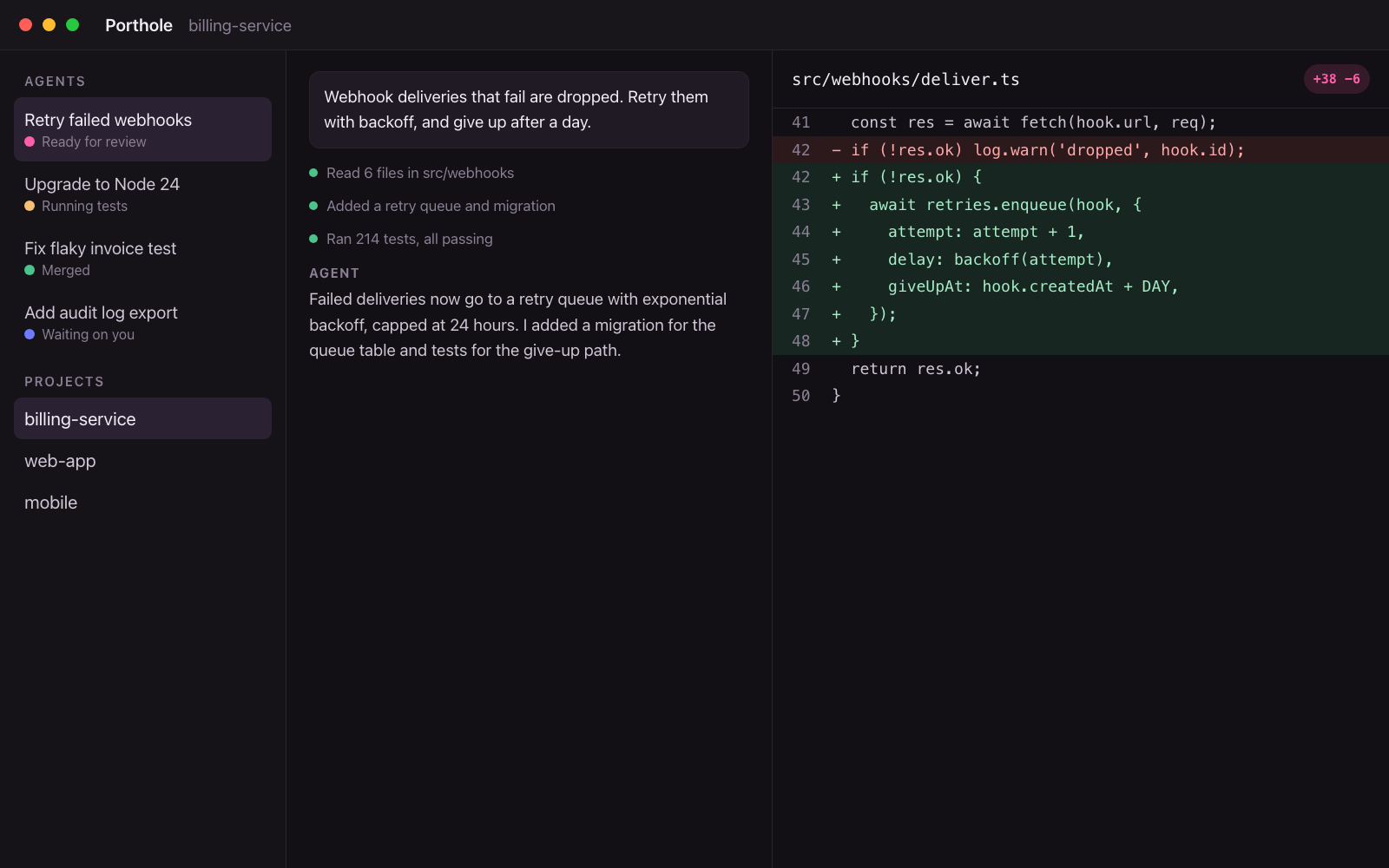Select the billing-service project

(x=142, y=418)
